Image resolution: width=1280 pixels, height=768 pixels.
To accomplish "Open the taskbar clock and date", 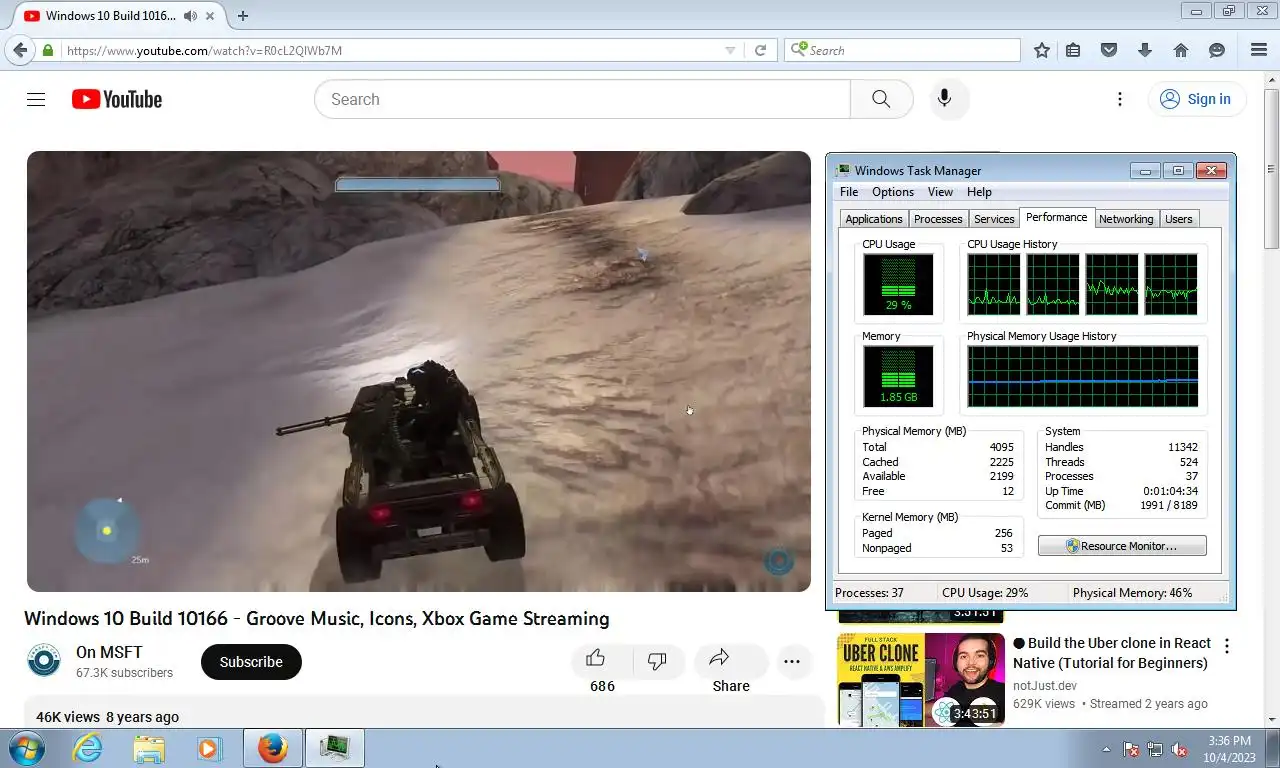I will click(x=1229, y=749).
